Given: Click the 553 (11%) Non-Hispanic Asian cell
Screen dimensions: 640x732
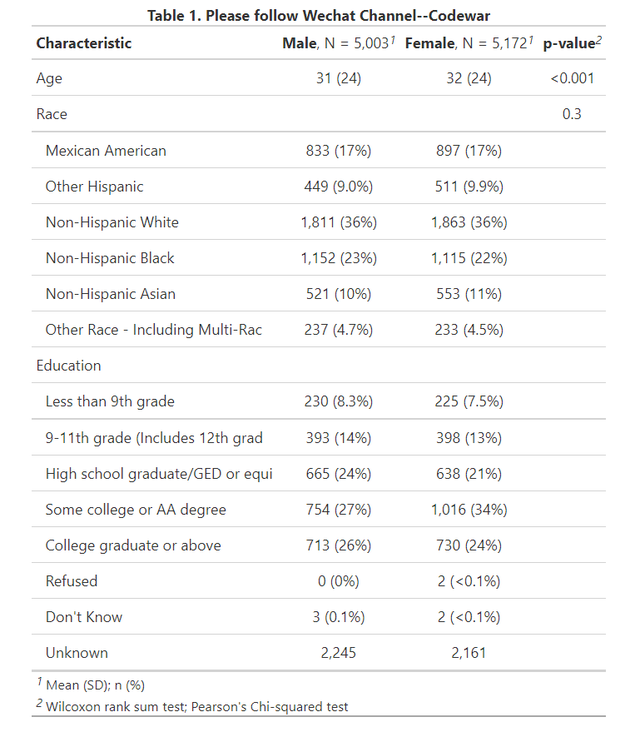Looking at the screenshot, I should tap(469, 294).
